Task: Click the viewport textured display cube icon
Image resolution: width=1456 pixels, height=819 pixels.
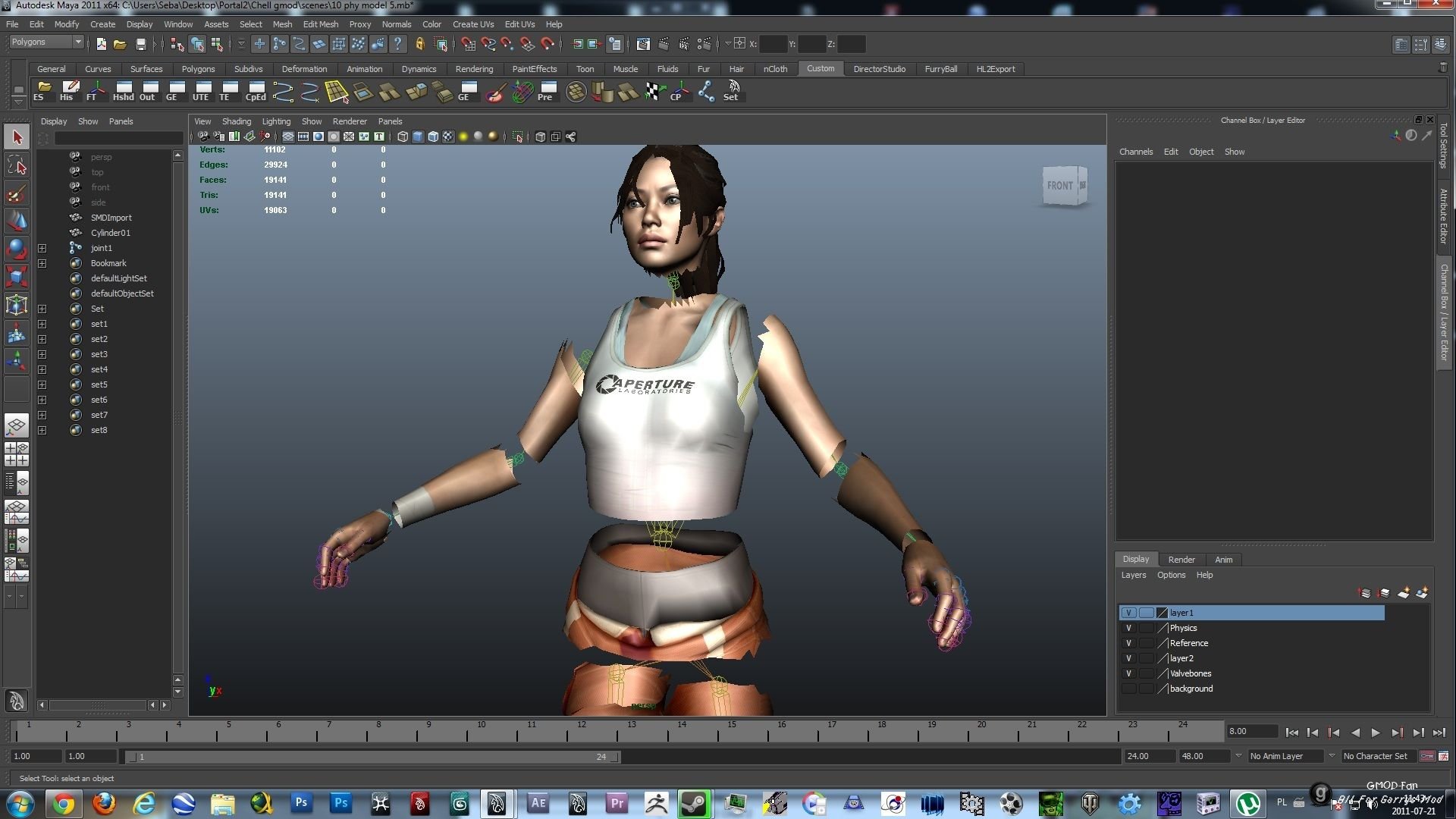Action: (448, 136)
